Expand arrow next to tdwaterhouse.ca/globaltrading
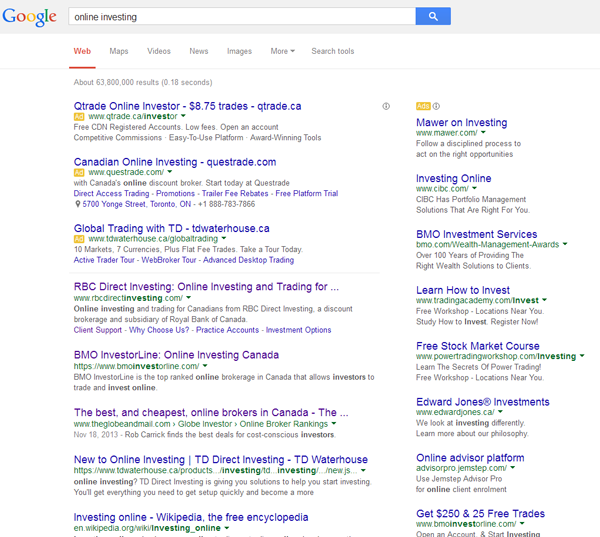The height and width of the screenshot is (537, 600). [x=223, y=238]
